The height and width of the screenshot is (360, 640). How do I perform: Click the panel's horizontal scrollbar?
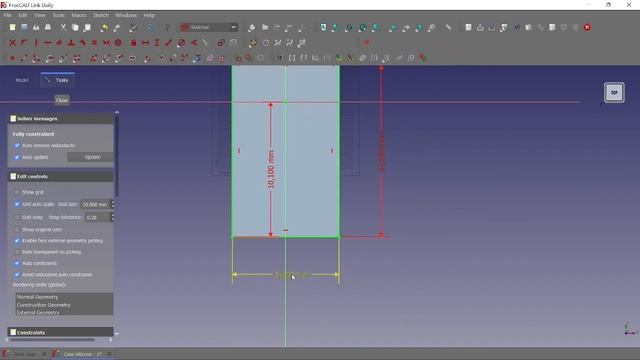[x=52, y=340]
